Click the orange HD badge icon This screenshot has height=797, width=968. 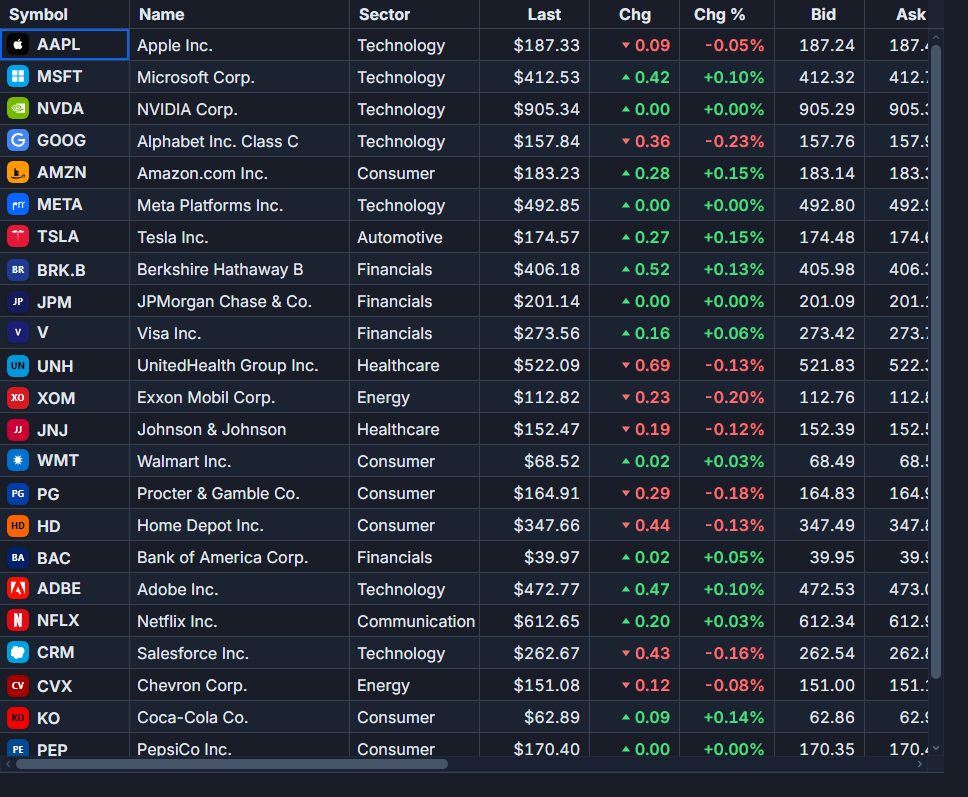coord(18,526)
